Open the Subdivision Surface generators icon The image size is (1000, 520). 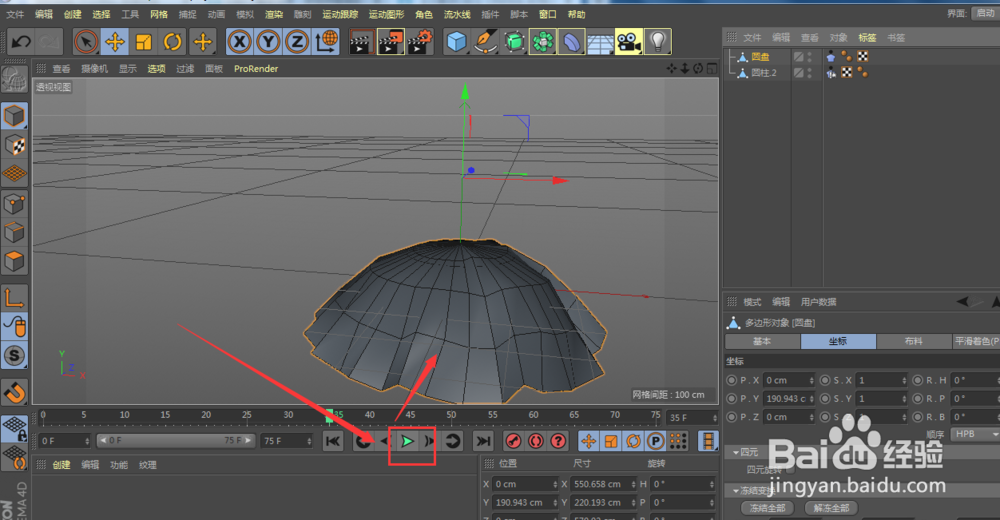click(x=514, y=42)
